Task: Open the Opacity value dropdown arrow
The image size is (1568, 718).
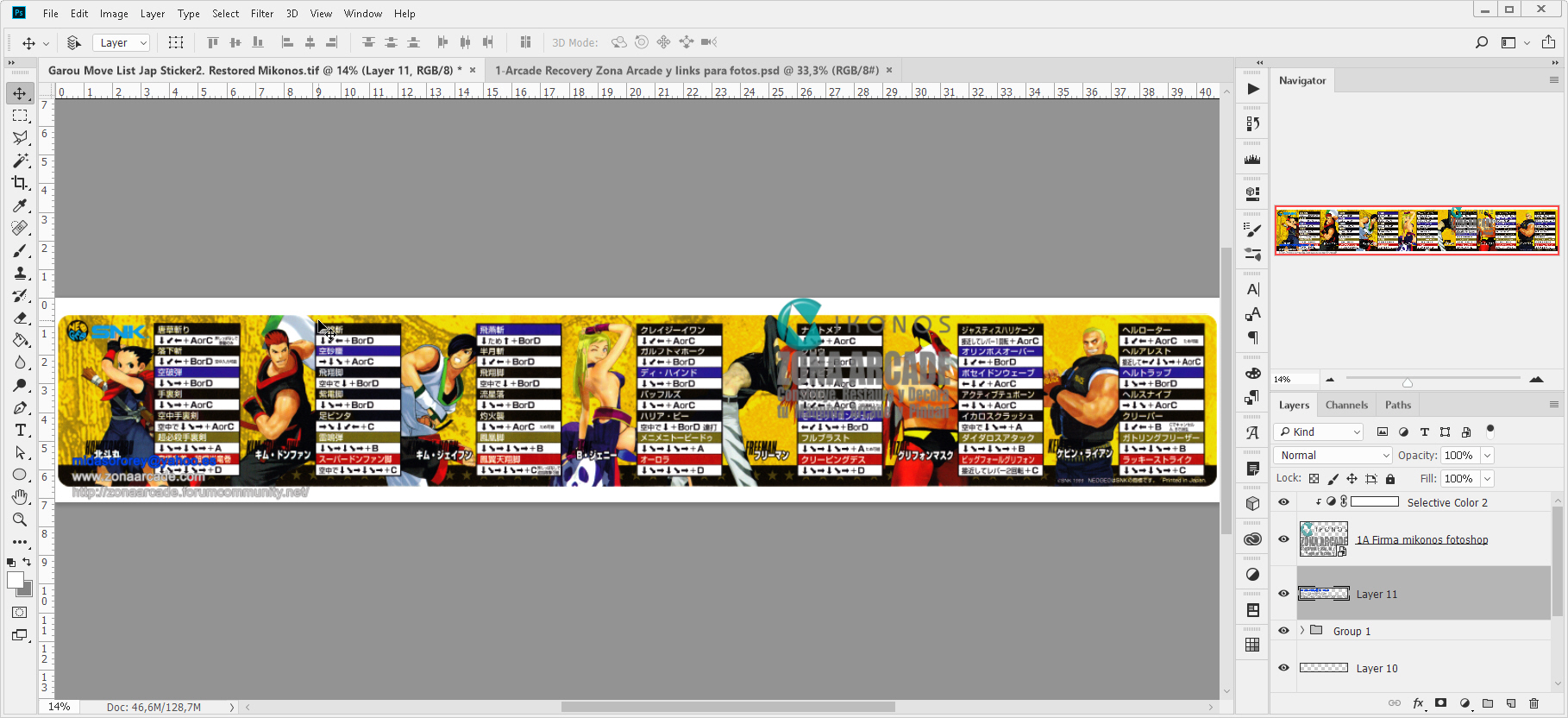Action: pyautogui.click(x=1487, y=456)
